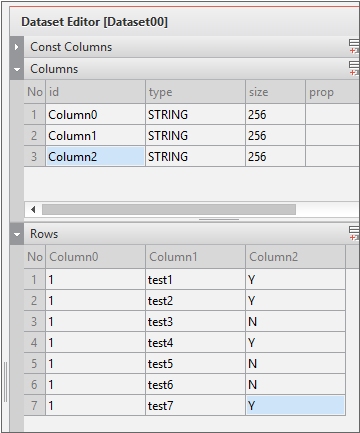The image size is (360, 433).
Task: Collapse the Rows section
Action: pyautogui.click(x=17, y=234)
